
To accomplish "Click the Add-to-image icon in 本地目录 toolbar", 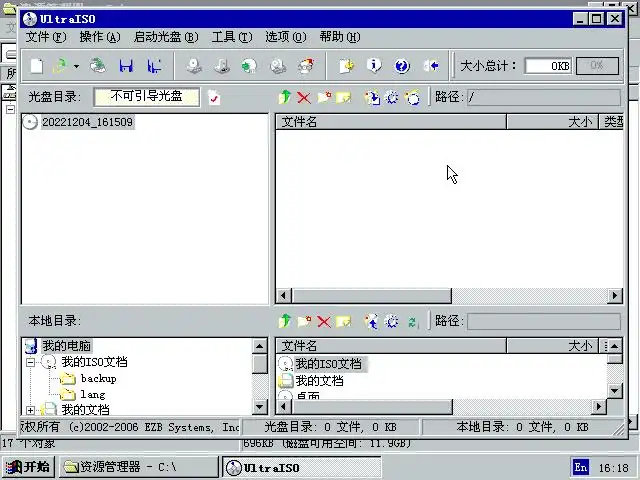I will pyautogui.click(x=371, y=322).
